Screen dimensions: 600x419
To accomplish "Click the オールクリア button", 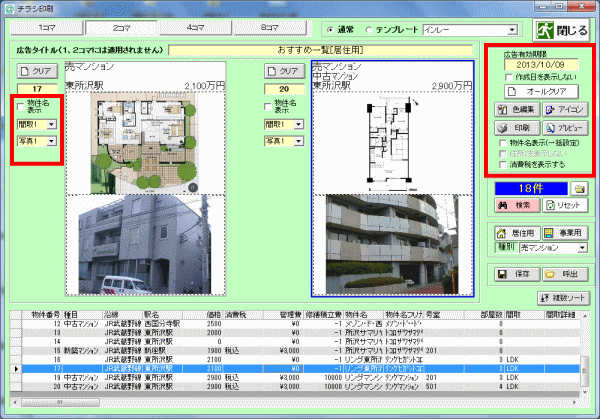I will click(541, 91).
